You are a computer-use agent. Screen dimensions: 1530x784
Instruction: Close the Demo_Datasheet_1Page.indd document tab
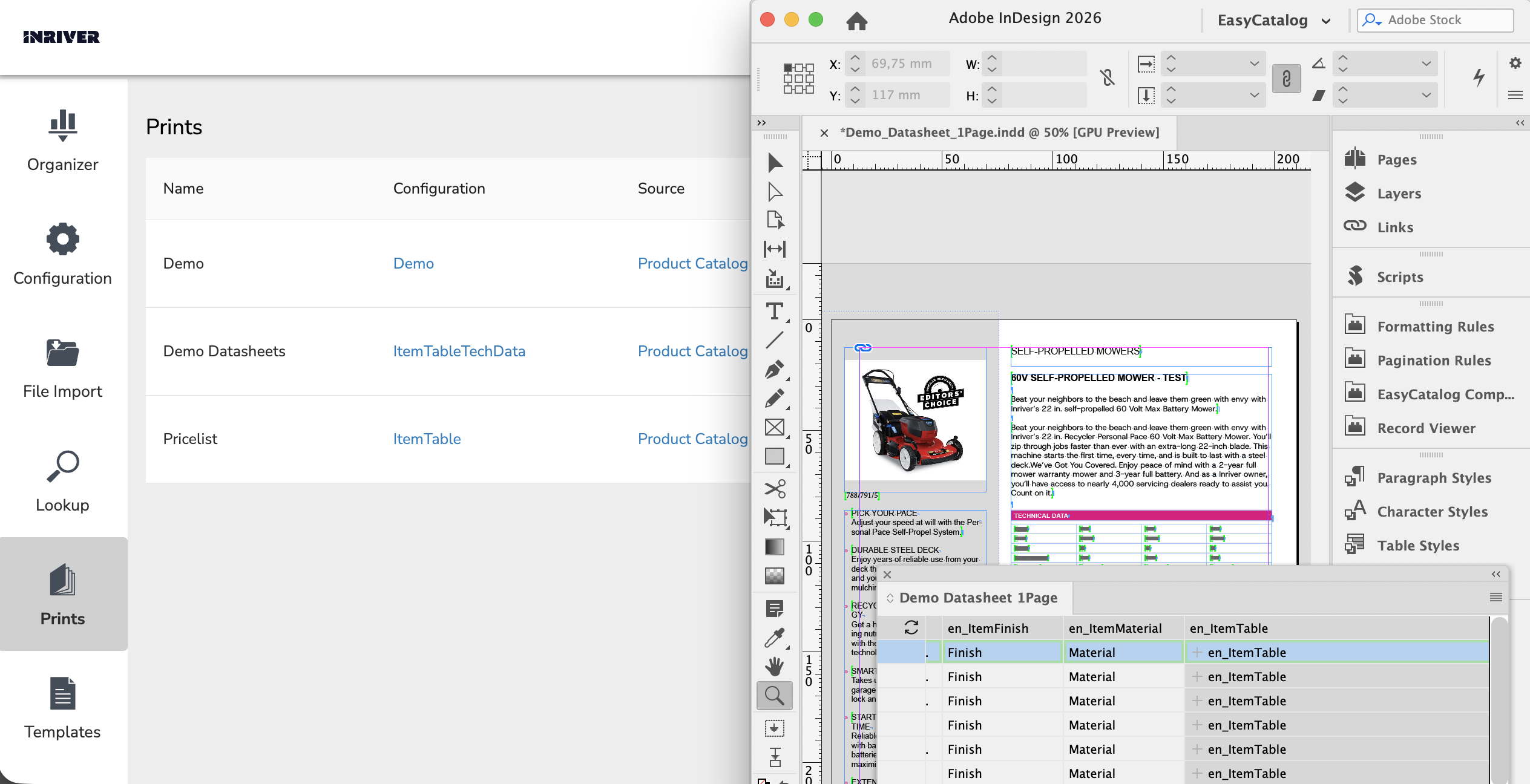point(824,133)
